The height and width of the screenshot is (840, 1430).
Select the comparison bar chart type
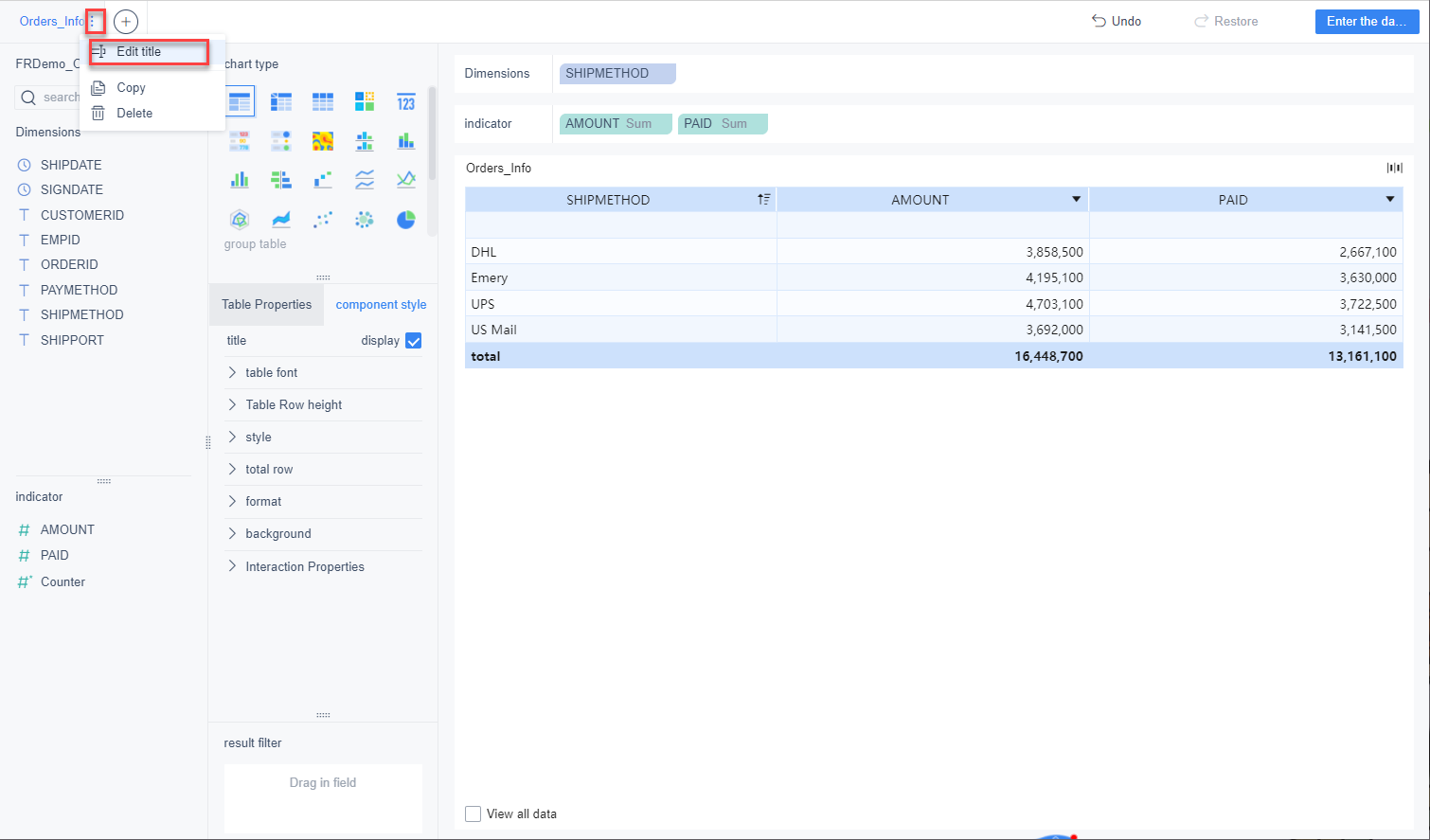click(x=281, y=180)
